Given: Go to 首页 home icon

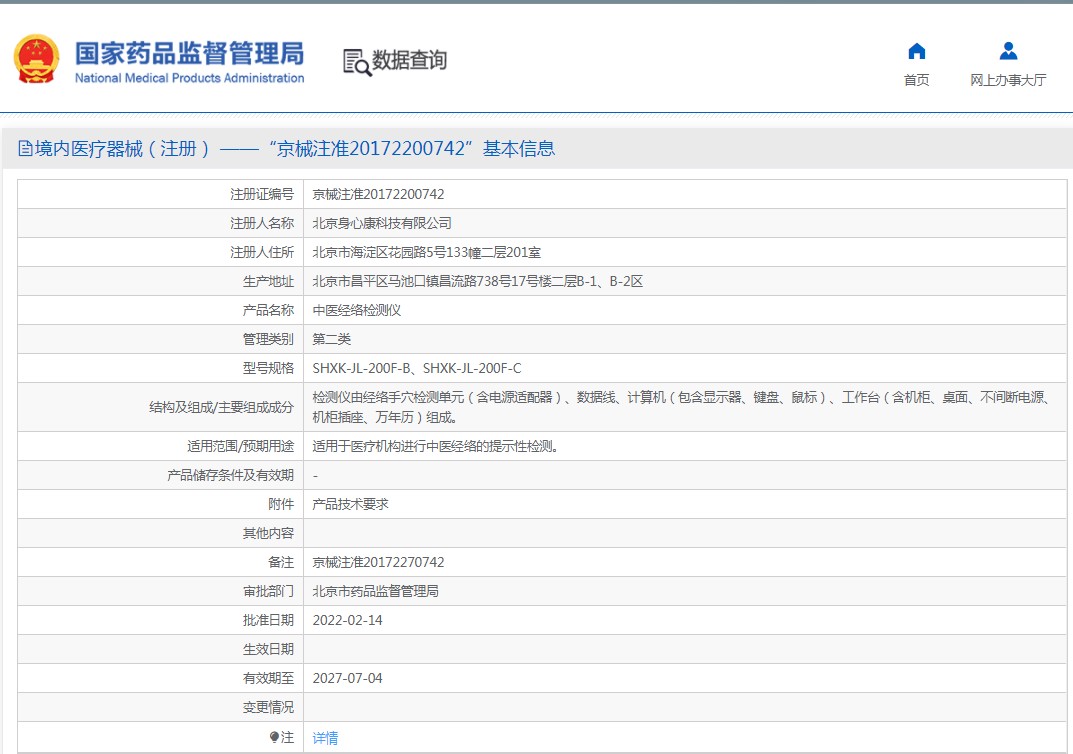Looking at the screenshot, I should point(916,51).
